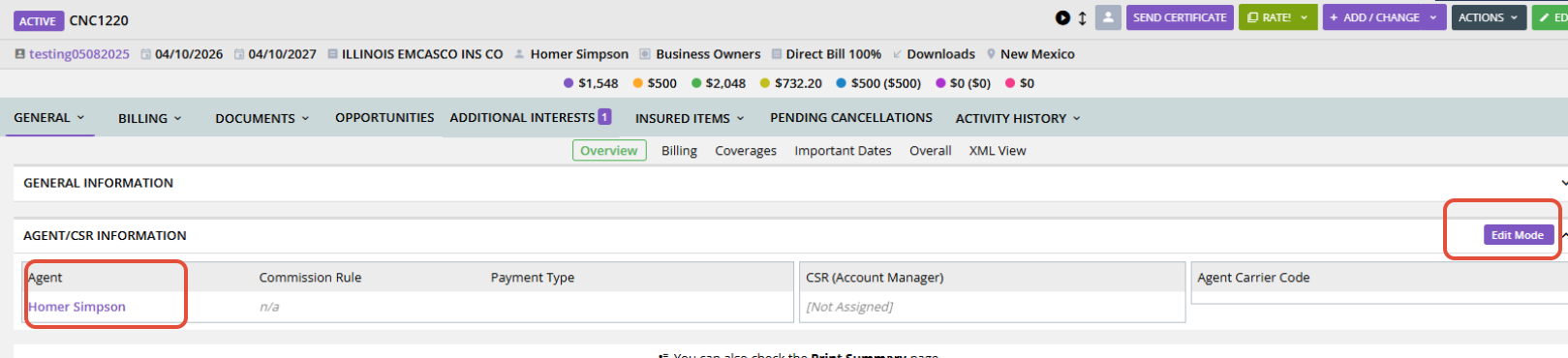Click the purple premium dot showing $1,548

pyautogui.click(x=569, y=83)
